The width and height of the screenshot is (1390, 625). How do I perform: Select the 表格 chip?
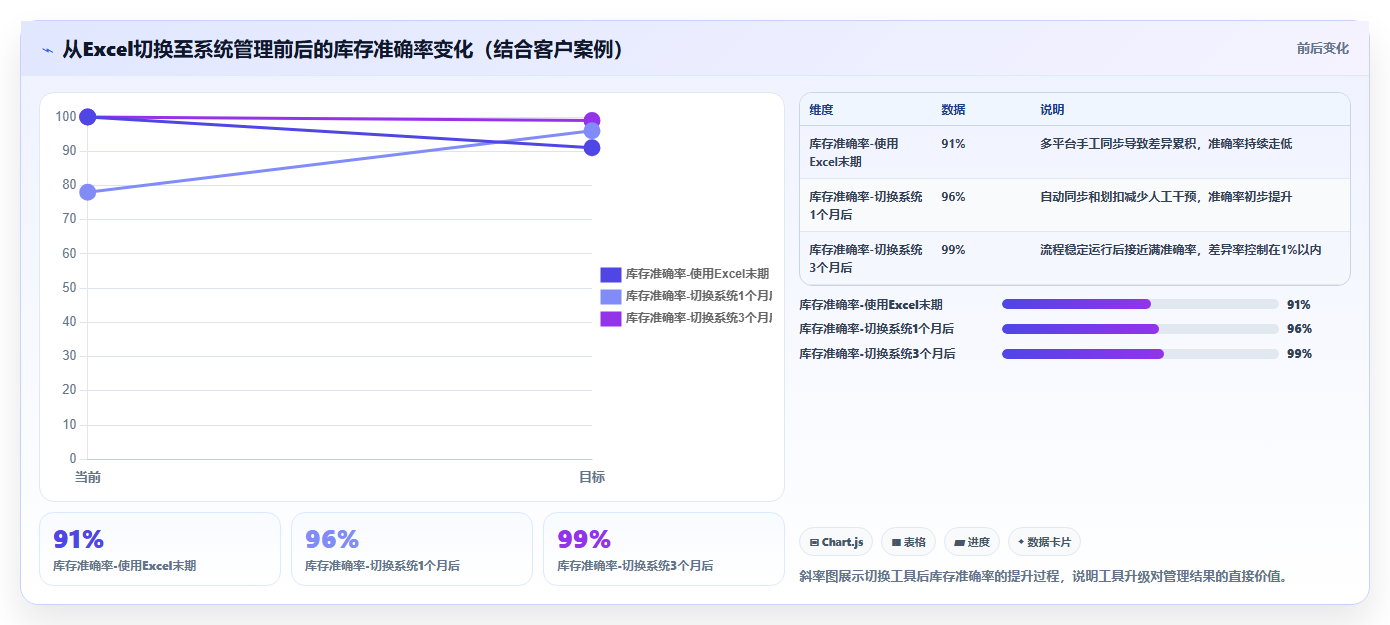908,542
